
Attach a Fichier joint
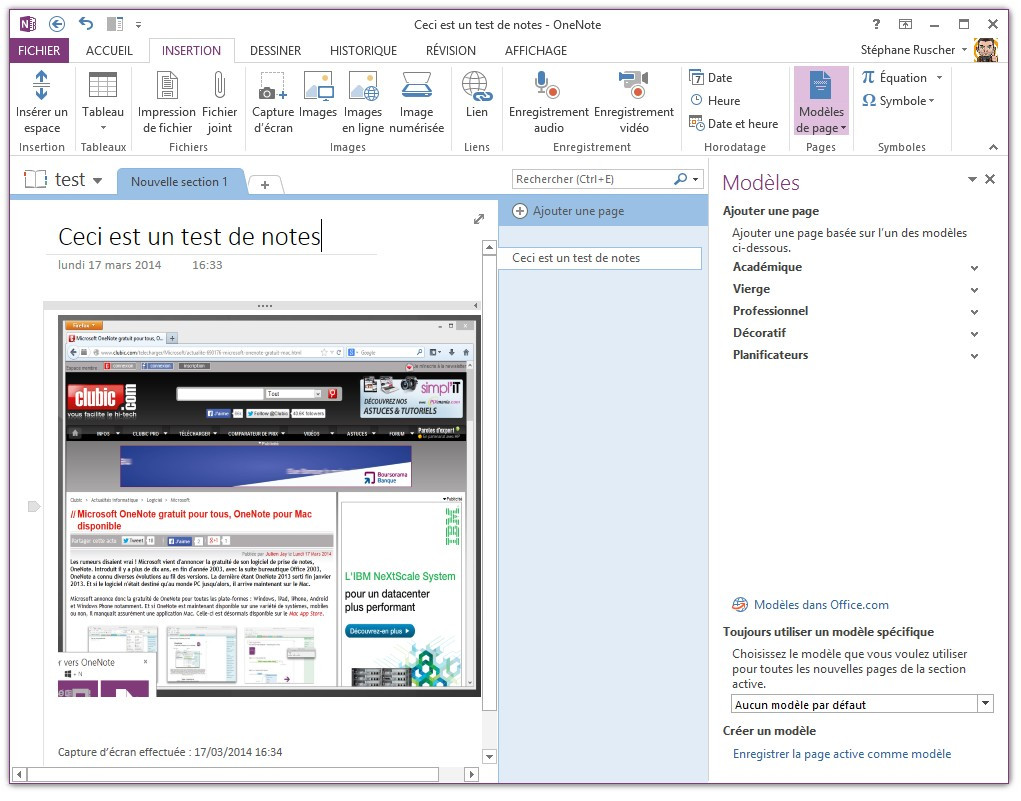[219, 102]
